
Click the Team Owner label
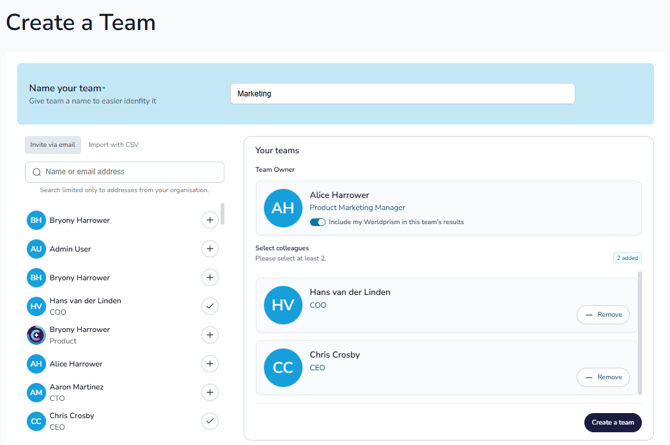[275, 170]
